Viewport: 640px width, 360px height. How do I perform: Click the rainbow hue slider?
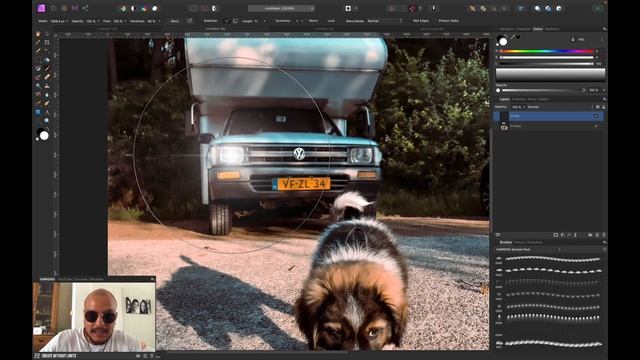[547, 51]
